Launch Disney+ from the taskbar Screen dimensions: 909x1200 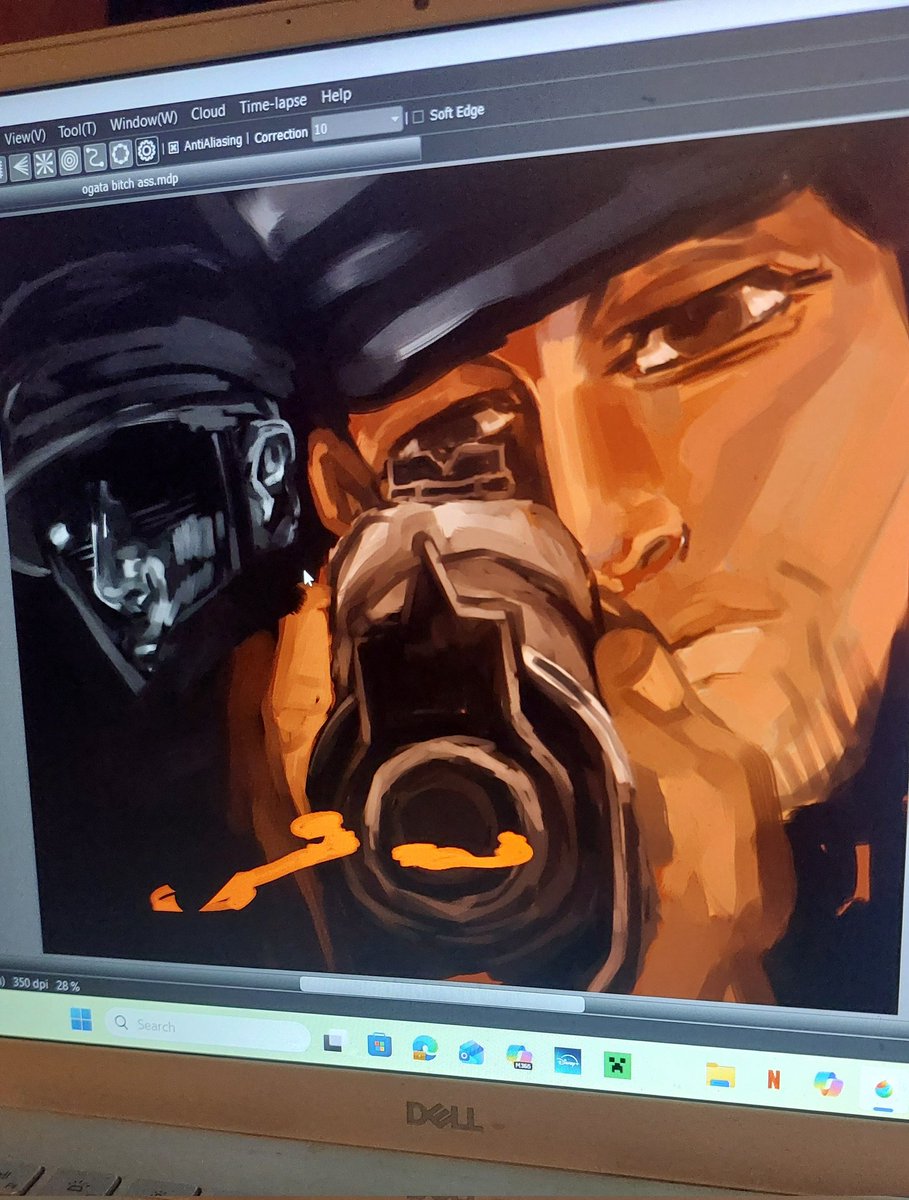[x=567, y=1060]
